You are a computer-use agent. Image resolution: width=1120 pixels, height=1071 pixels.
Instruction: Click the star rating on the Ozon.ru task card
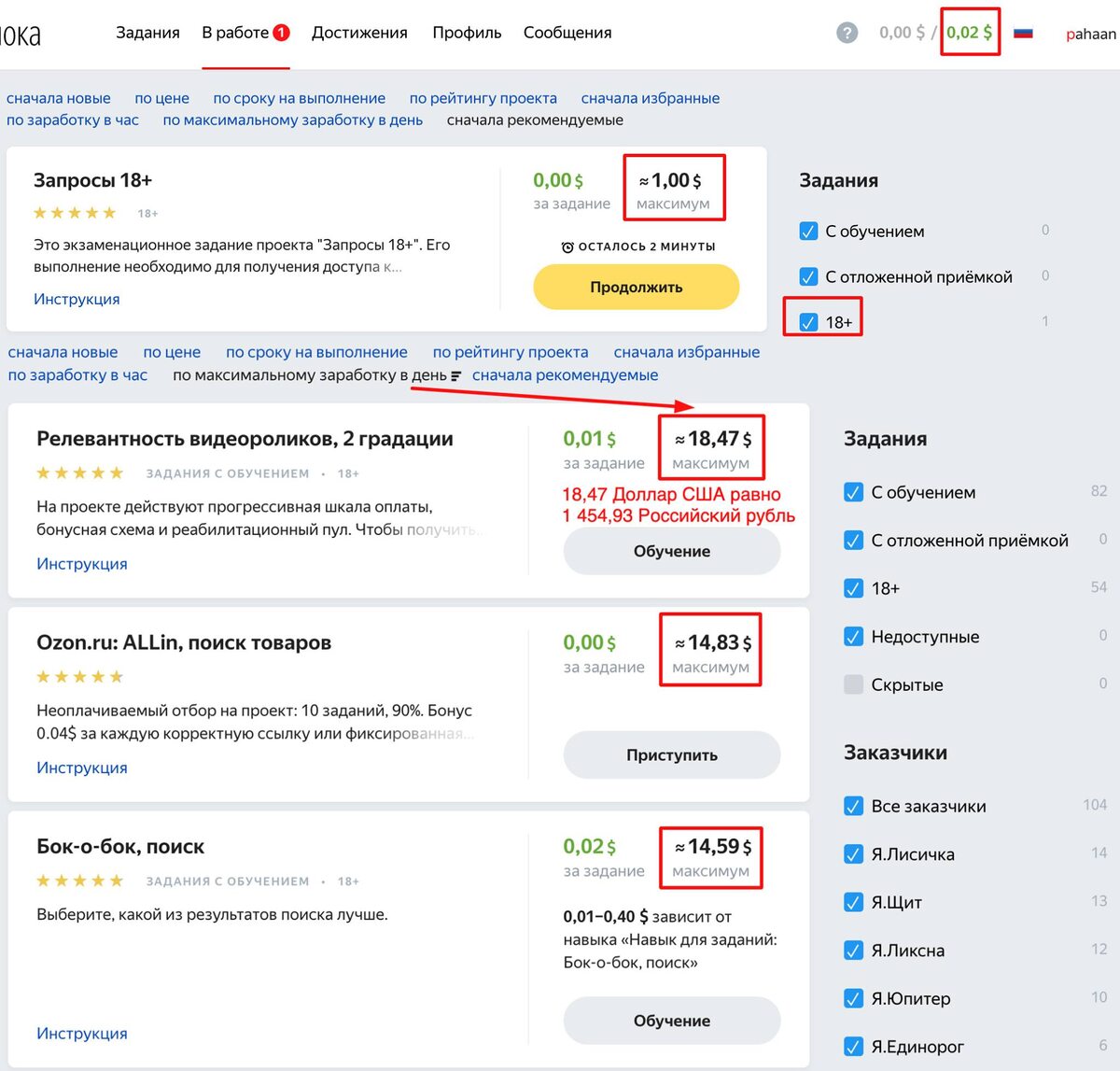[x=79, y=676]
